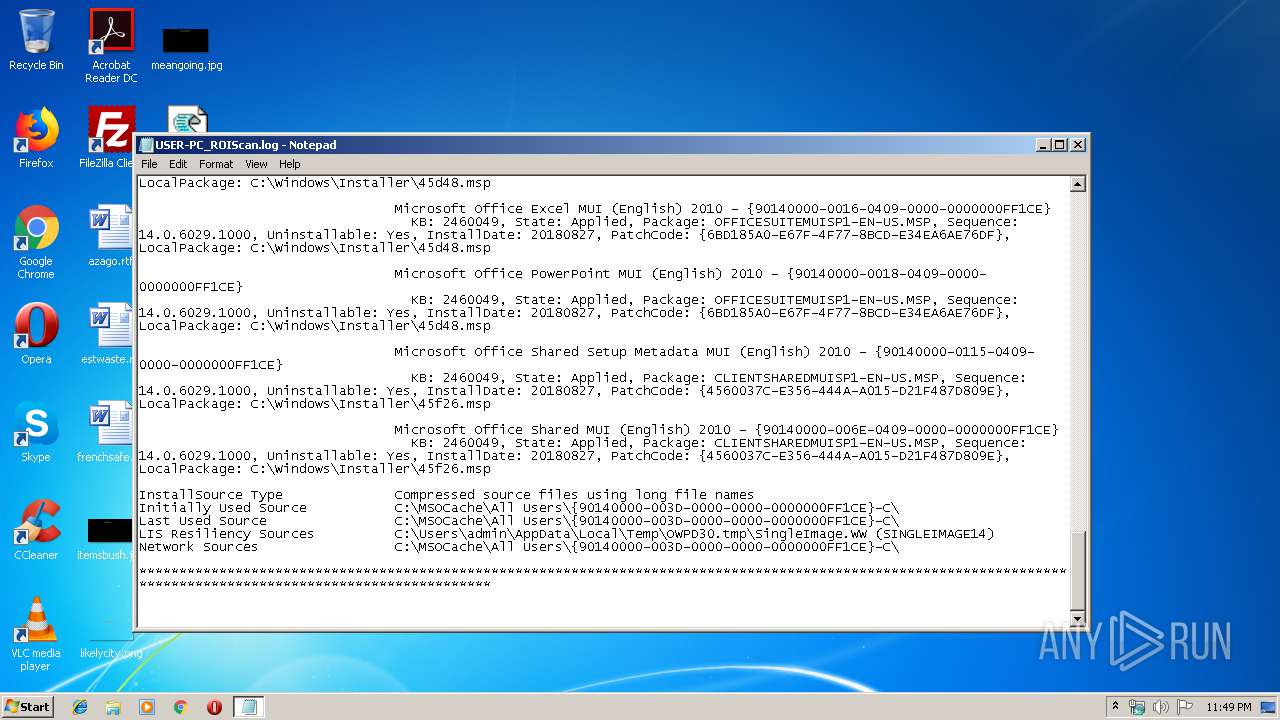Click the last "LocalPackage: C:\Windows\Installer\45f26.msp" line
Screen dimensions: 1280x720
pyautogui.click(x=315, y=469)
